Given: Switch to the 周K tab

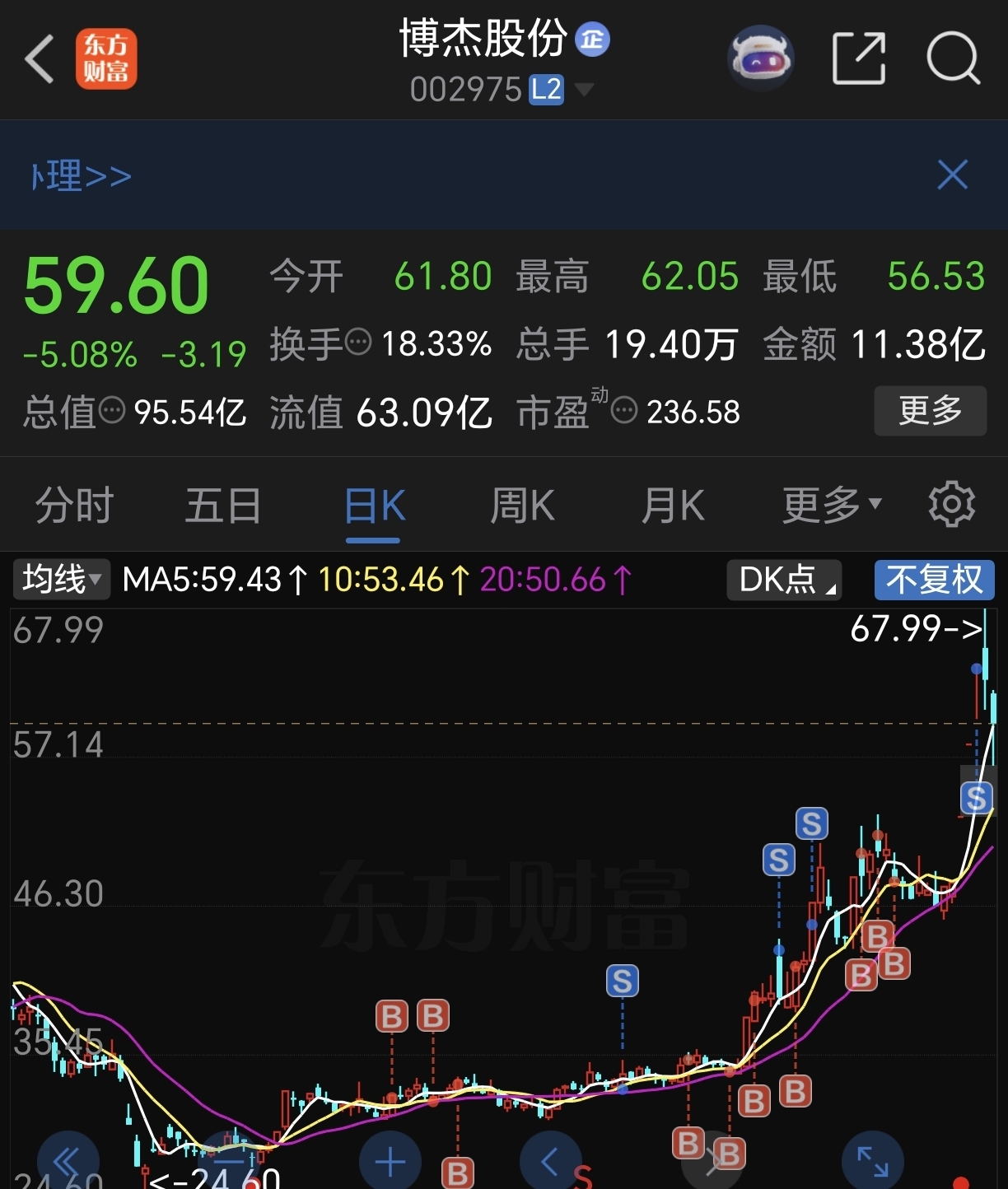Looking at the screenshot, I should pyautogui.click(x=523, y=505).
